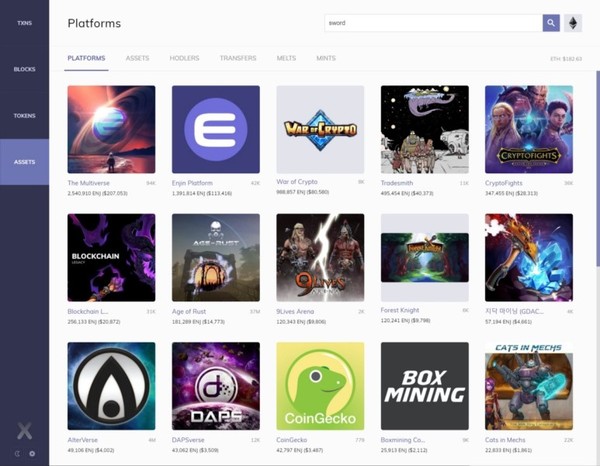Screen dimensions: 600x466
Task: Open the AlterVerse logo thumbnail
Action: 111,386
